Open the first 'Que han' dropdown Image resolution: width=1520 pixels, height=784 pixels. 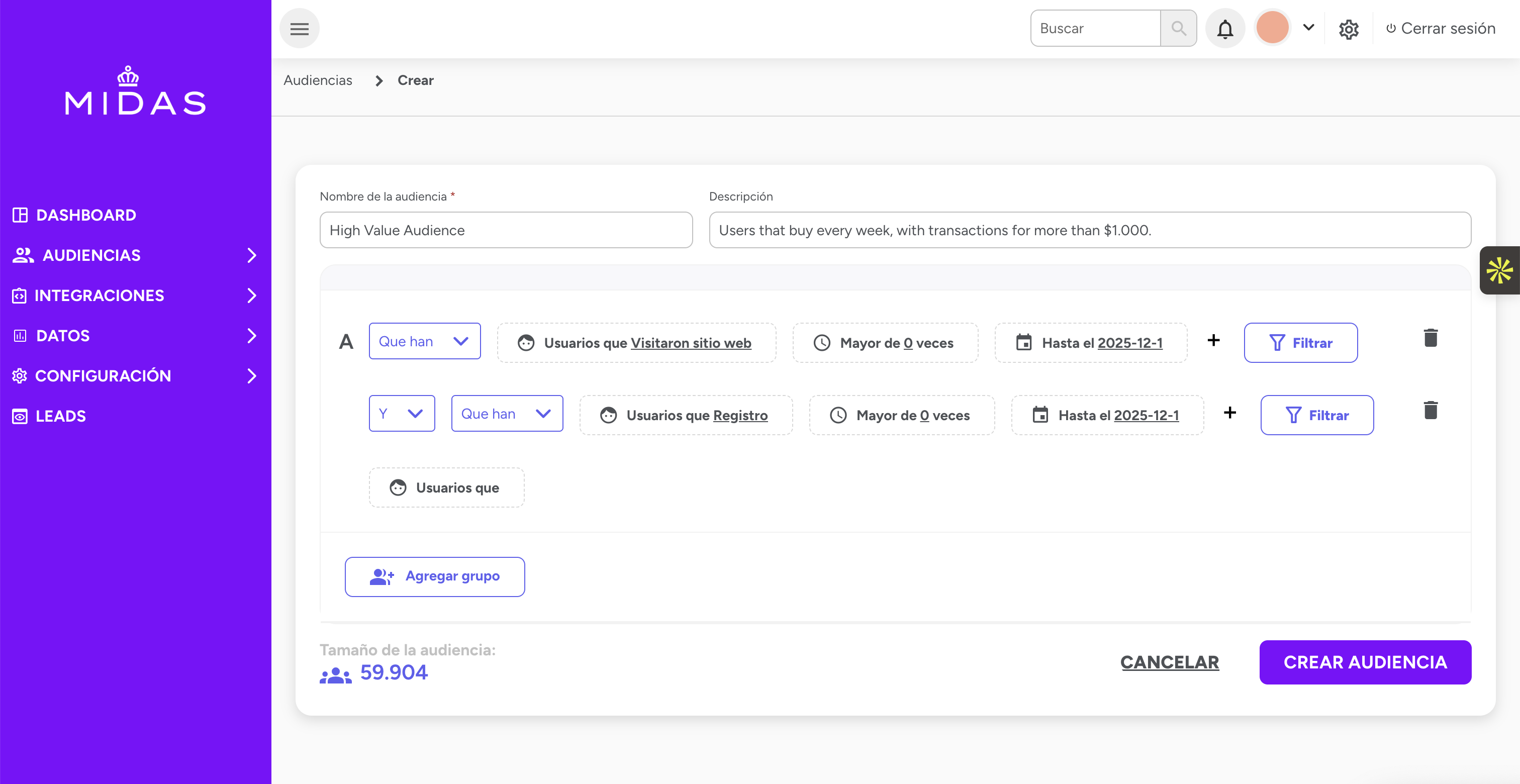(x=424, y=342)
